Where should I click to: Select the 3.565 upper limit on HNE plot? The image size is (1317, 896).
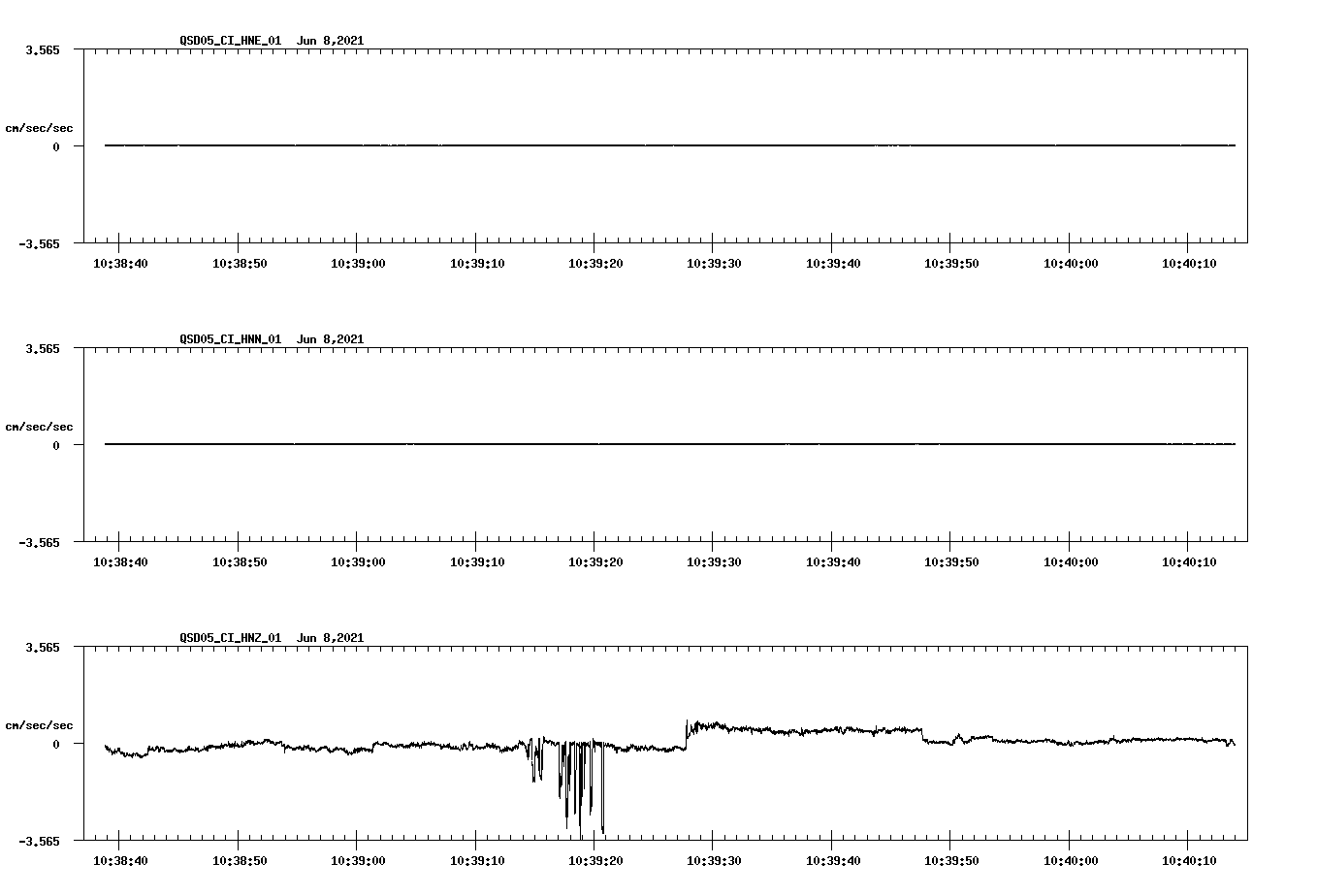coord(42,49)
